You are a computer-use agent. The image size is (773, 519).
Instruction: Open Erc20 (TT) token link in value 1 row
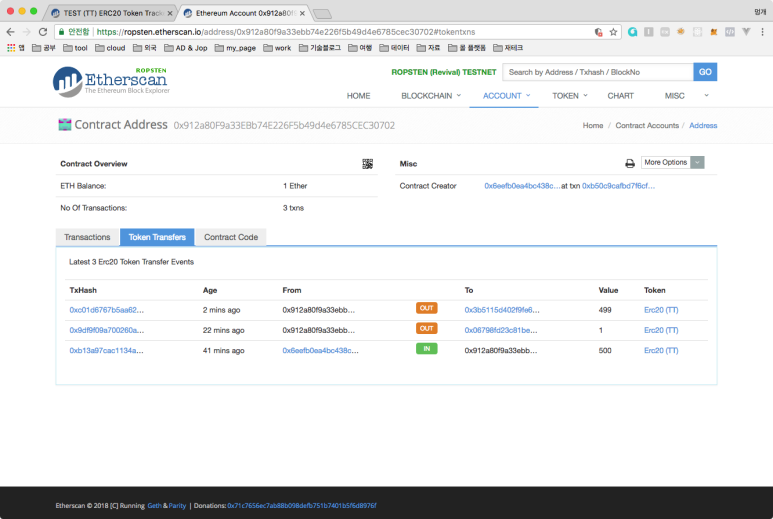pos(661,330)
